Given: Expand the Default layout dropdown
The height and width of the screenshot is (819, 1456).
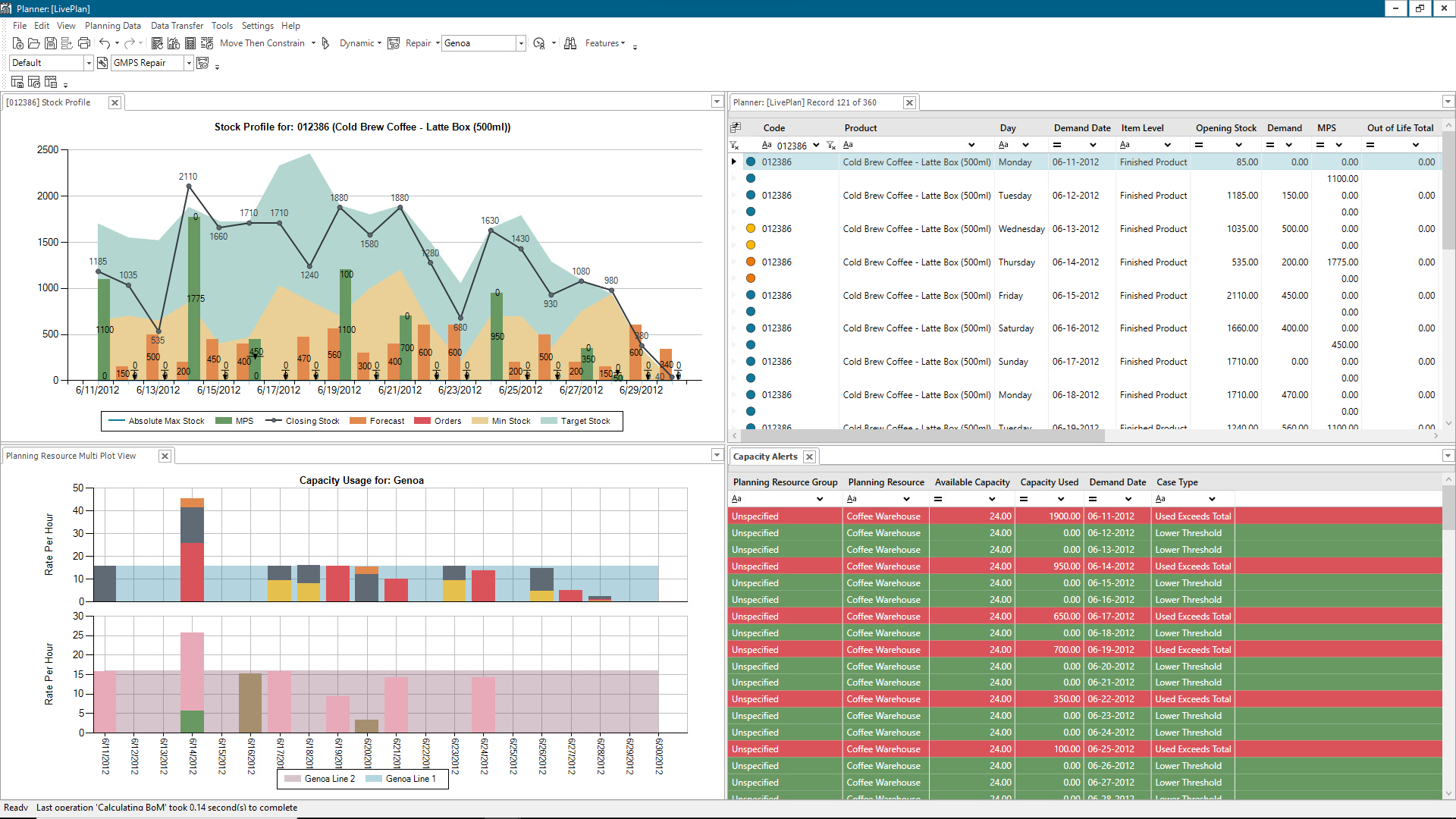Looking at the screenshot, I should click(x=89, y=63).
